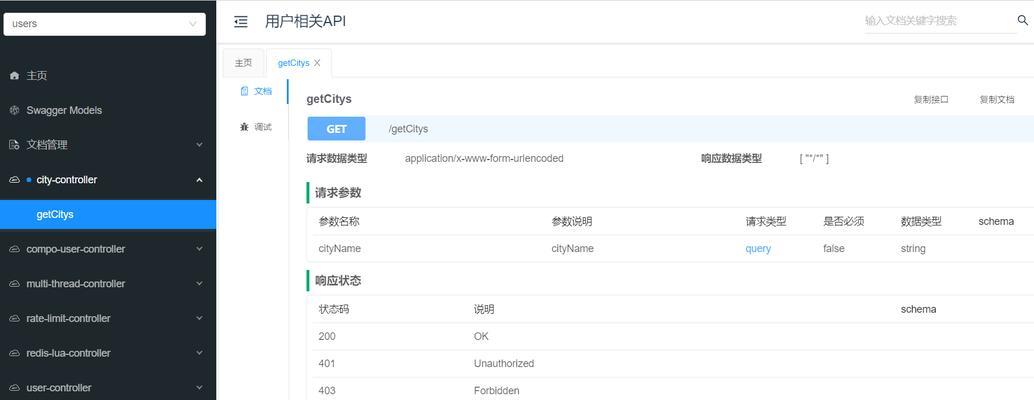Click the redis-lua-controller cloud icon
The image size is (1034, 400).
tap(15, 353)
